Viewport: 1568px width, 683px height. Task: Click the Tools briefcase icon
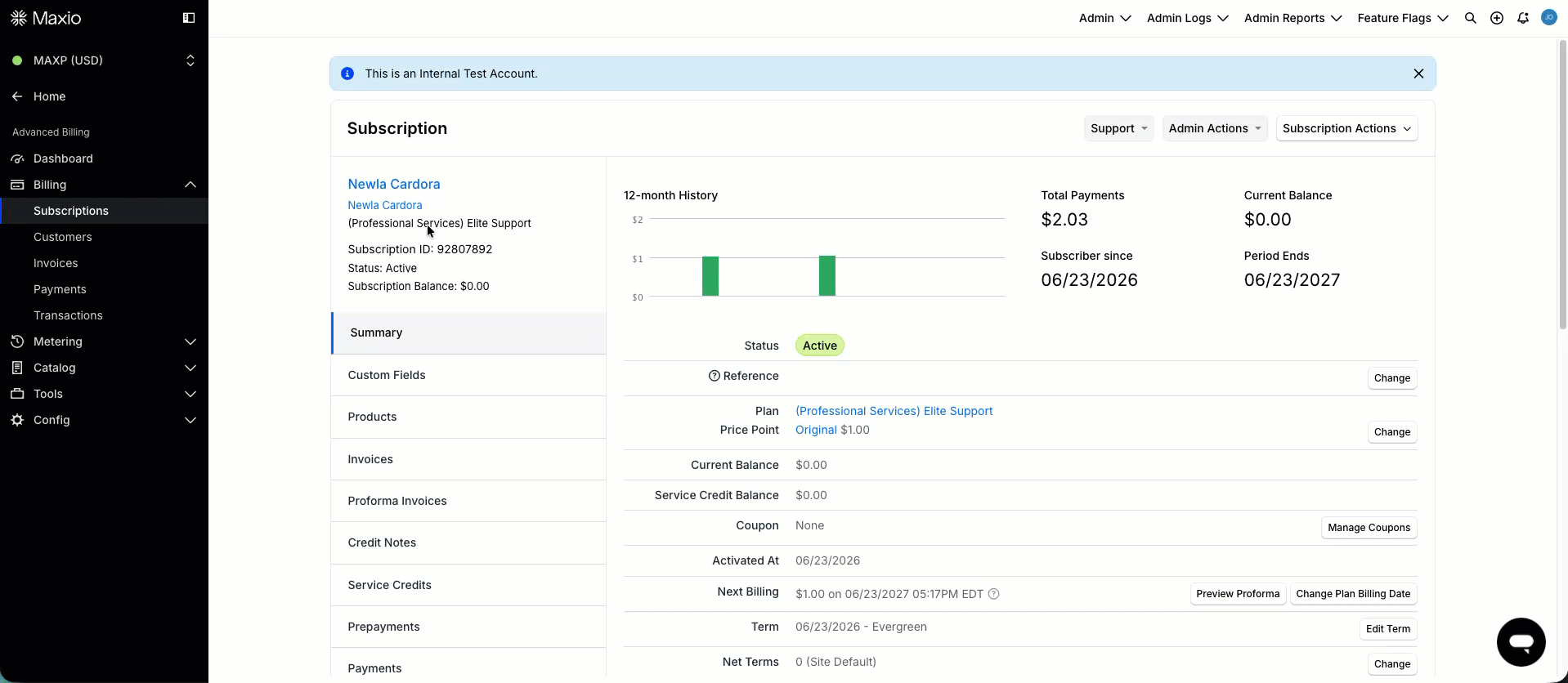(x=17, y=394)
